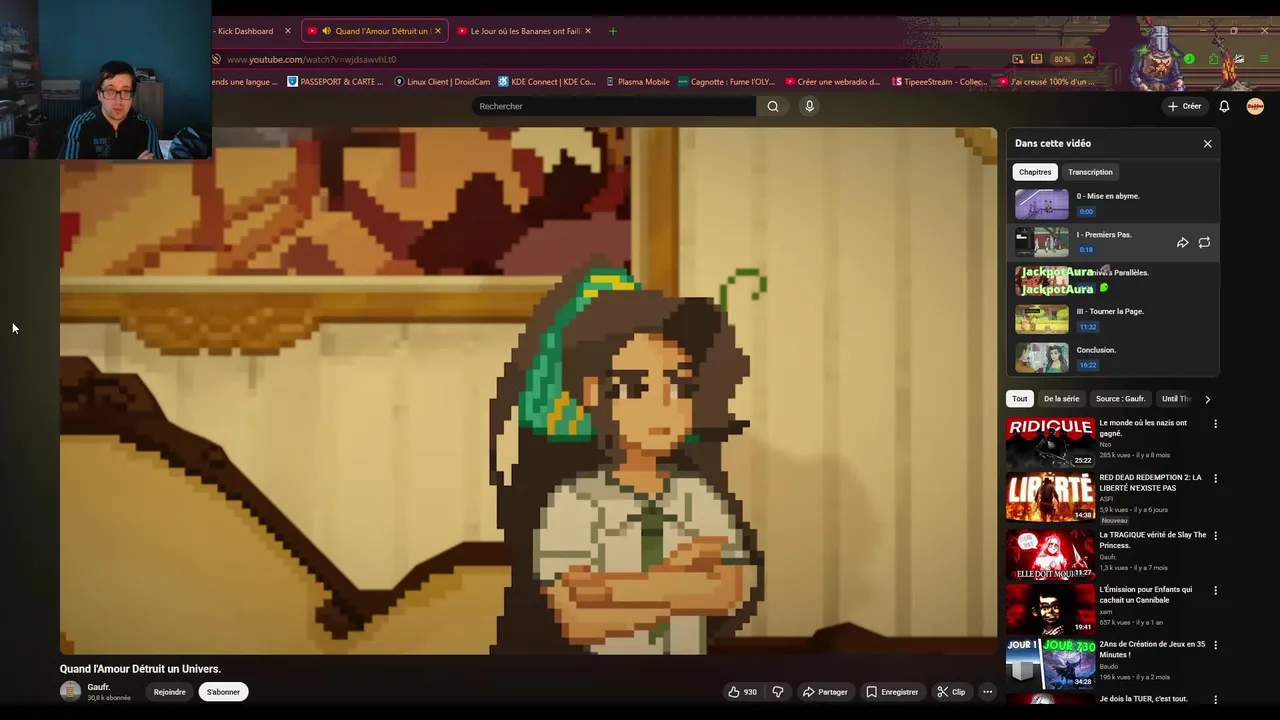1280x720 pixels.
Task: Open the 'Cagnotte : Fume l'OLY' bookmark
Action: coord(726,82)
